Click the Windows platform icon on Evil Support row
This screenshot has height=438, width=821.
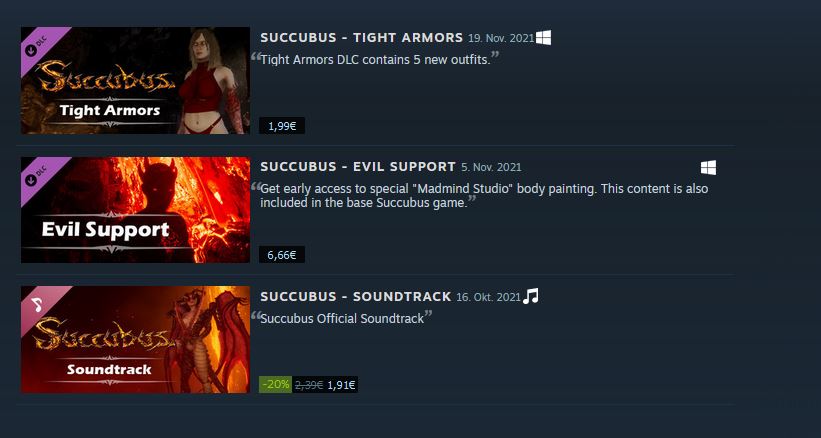[x=708, y=167]
